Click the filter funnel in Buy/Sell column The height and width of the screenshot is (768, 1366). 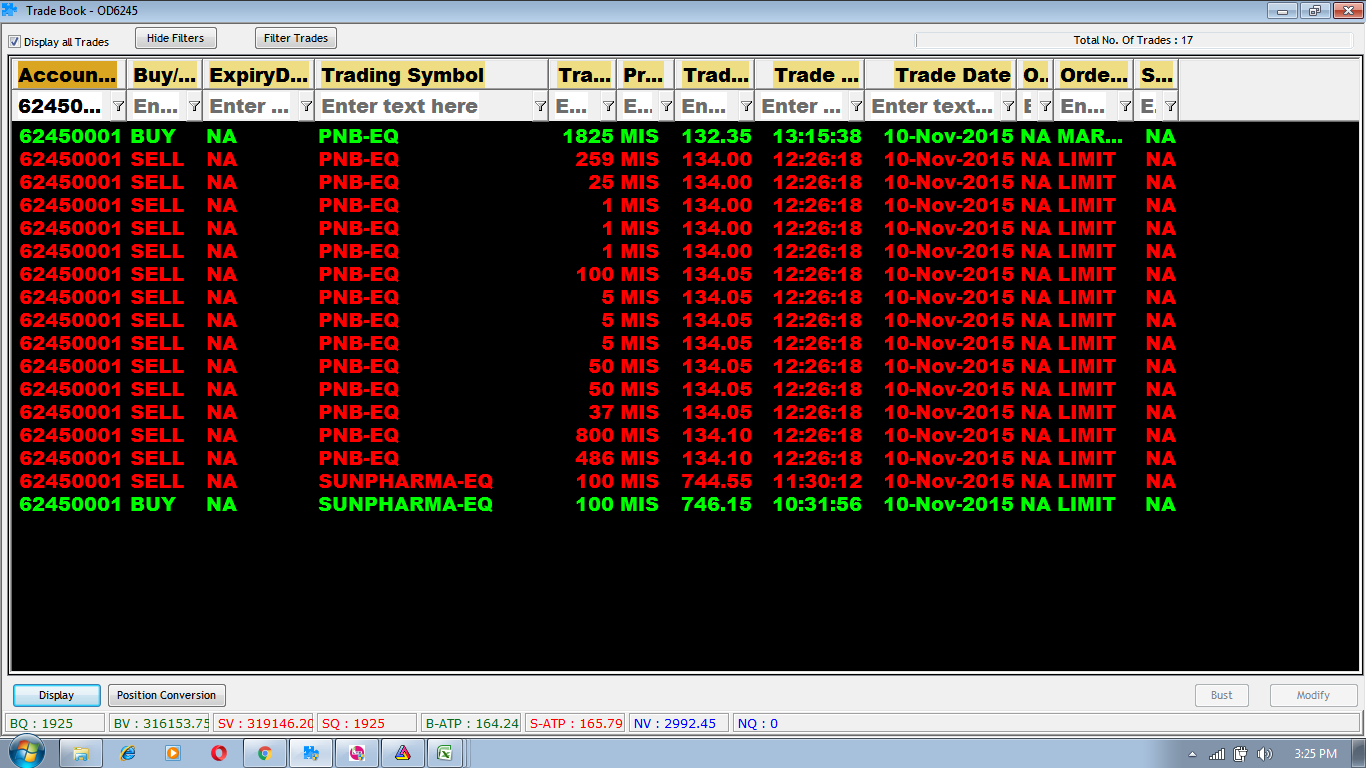coord(194,106)
